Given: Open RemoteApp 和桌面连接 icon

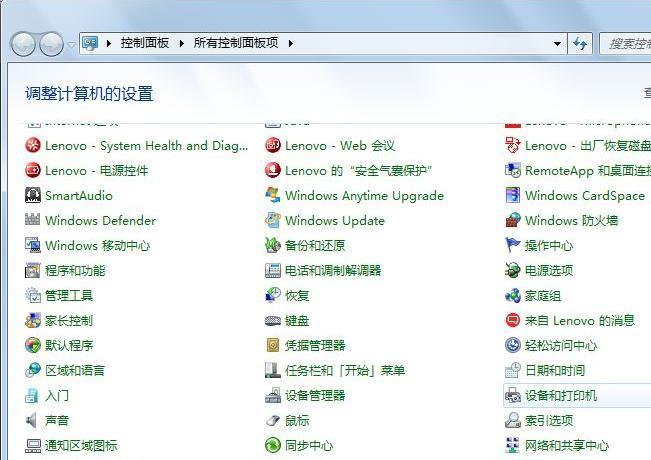Looking at the screenshot, I should pos(513,171).
